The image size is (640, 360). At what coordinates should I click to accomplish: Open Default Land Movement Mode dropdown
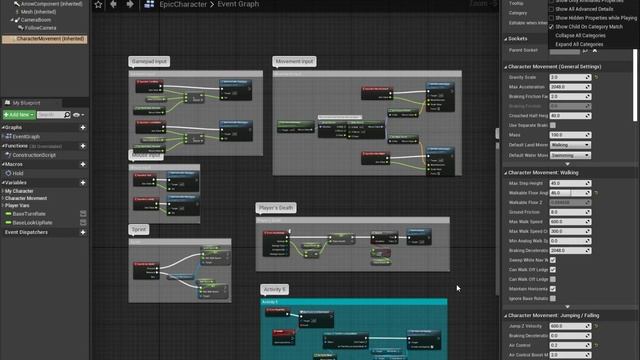(x=570, y=145)
